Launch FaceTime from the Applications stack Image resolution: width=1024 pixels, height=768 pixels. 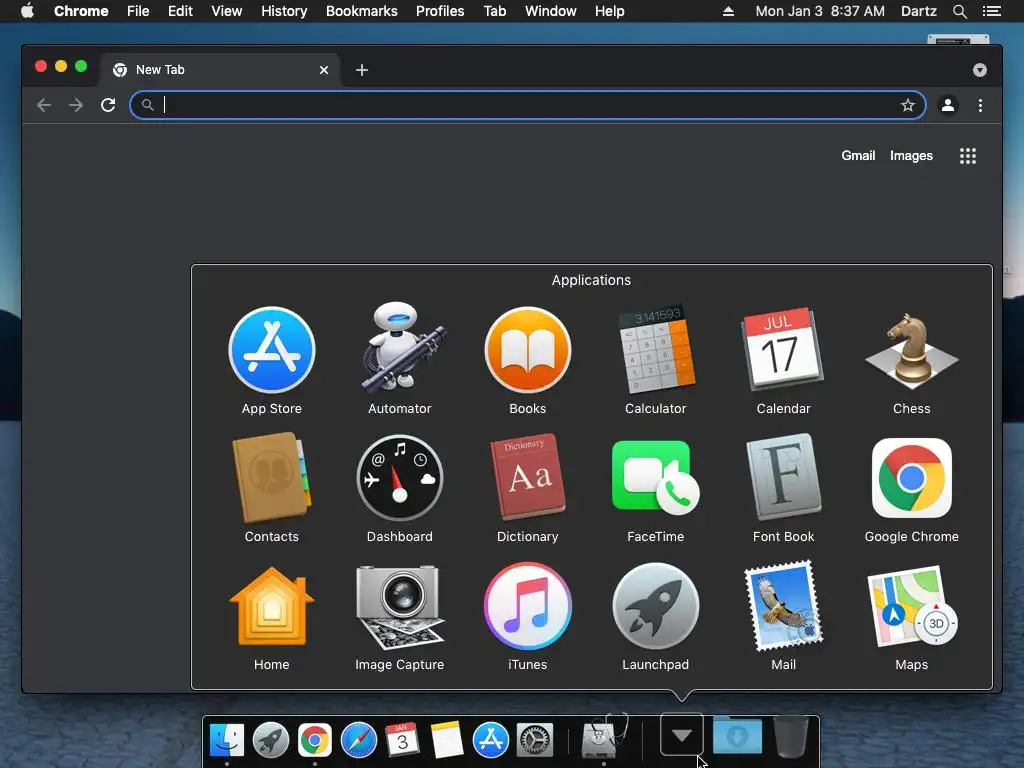[x=656, y=478]
